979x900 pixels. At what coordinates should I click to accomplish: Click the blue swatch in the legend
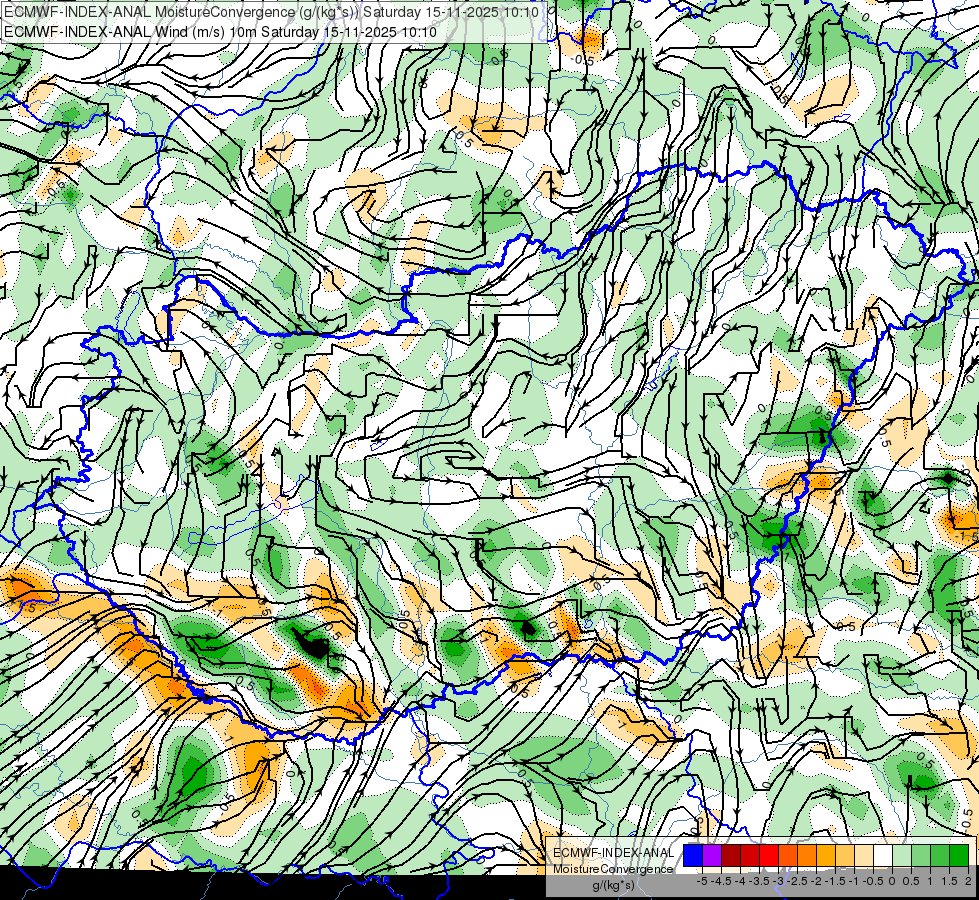tap(693, 855)
